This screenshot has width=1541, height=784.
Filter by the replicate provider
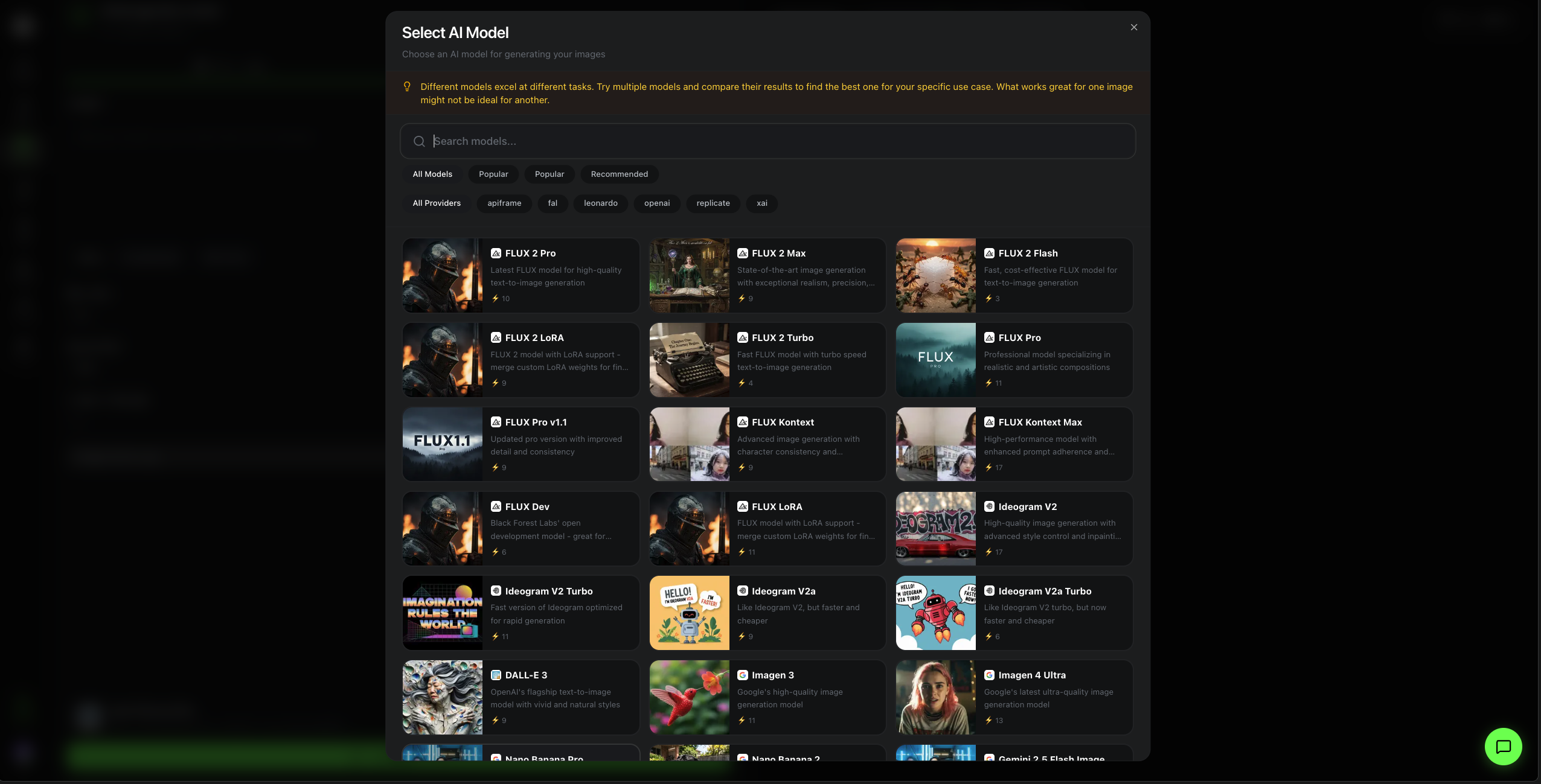click(x=713, y=203)
